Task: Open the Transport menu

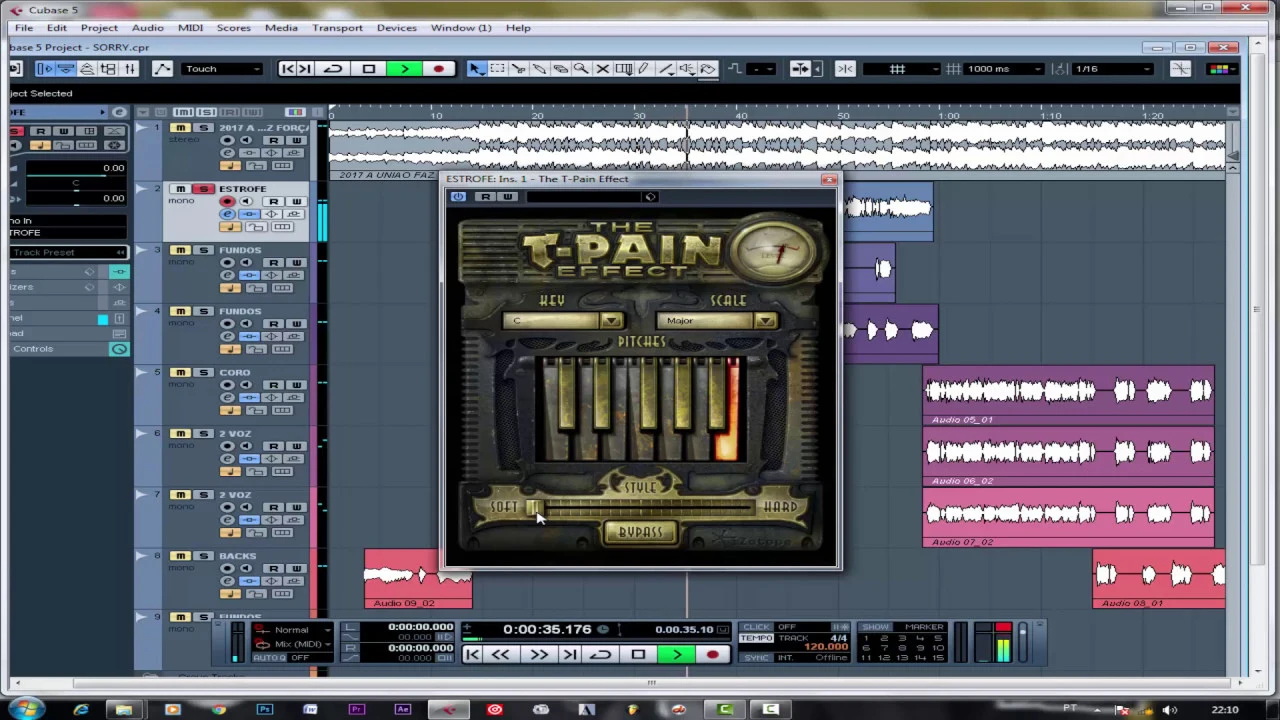Action: [337, 28]
